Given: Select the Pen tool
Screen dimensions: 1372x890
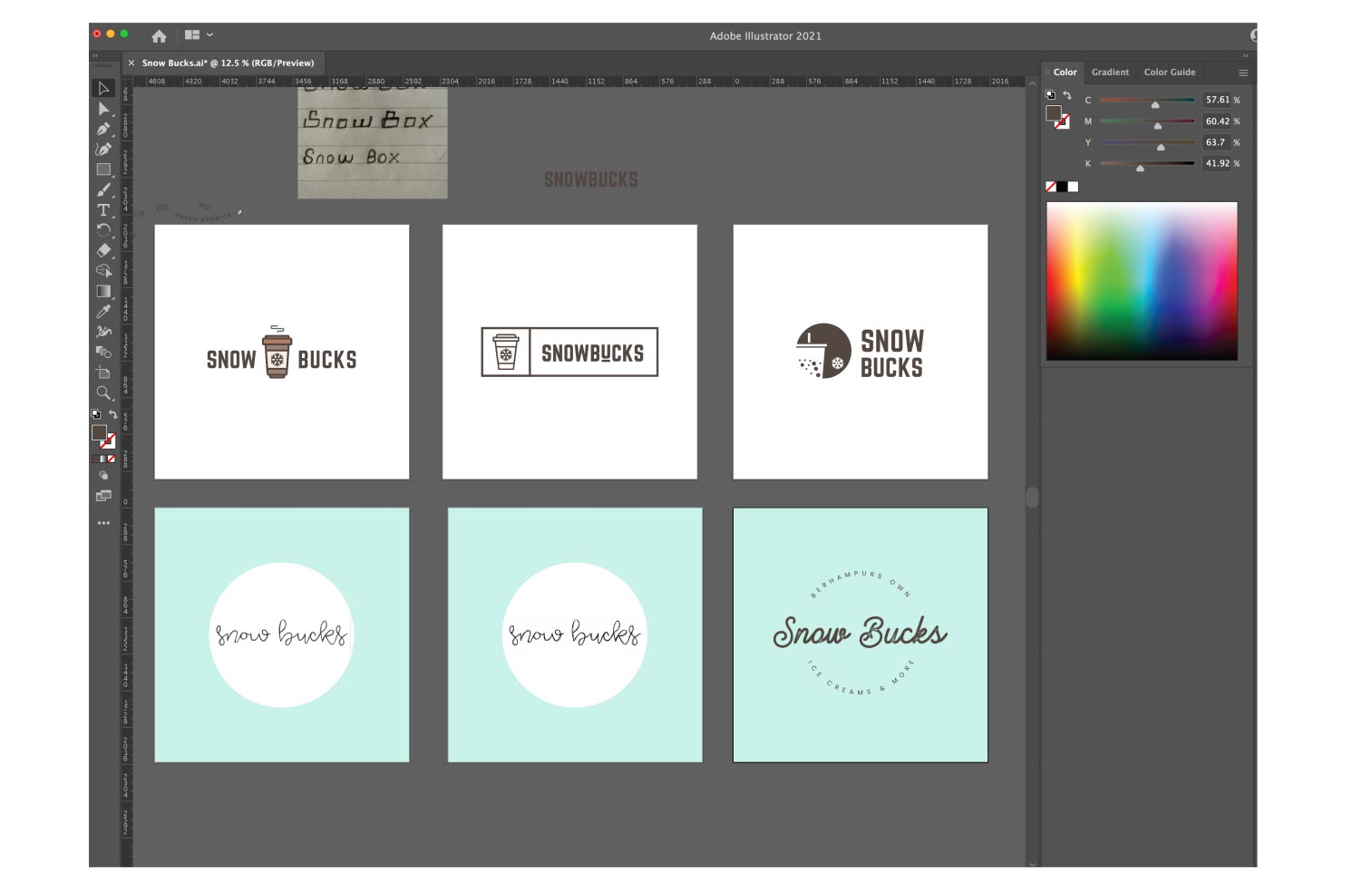Looking at the screenshot, I should 103,129.
